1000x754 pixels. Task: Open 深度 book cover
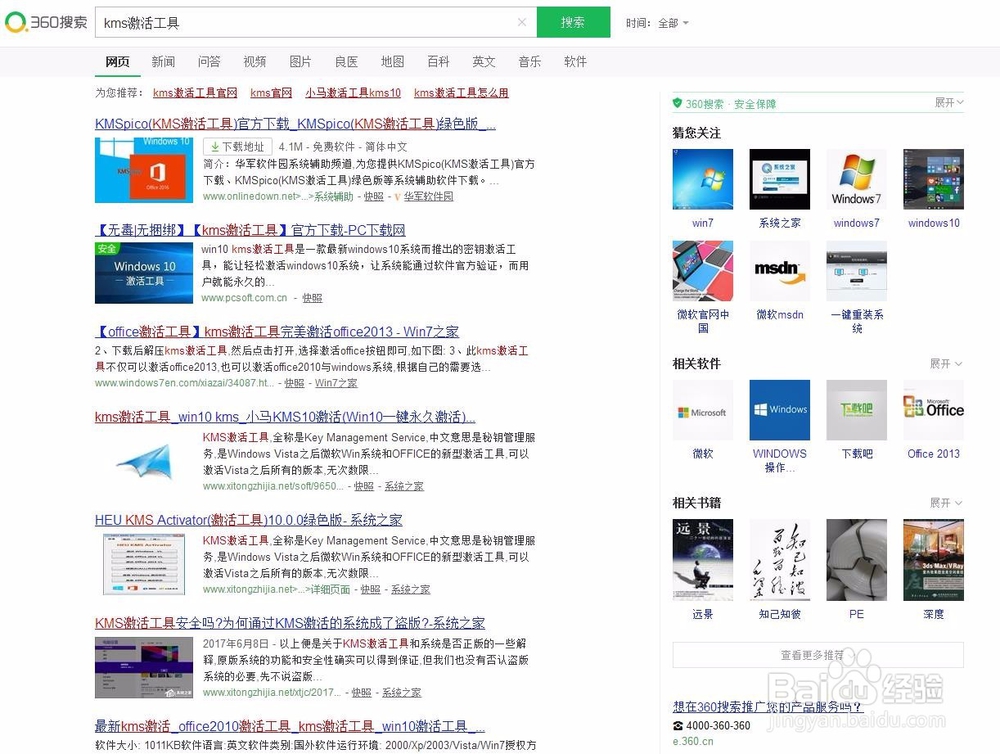934,559
